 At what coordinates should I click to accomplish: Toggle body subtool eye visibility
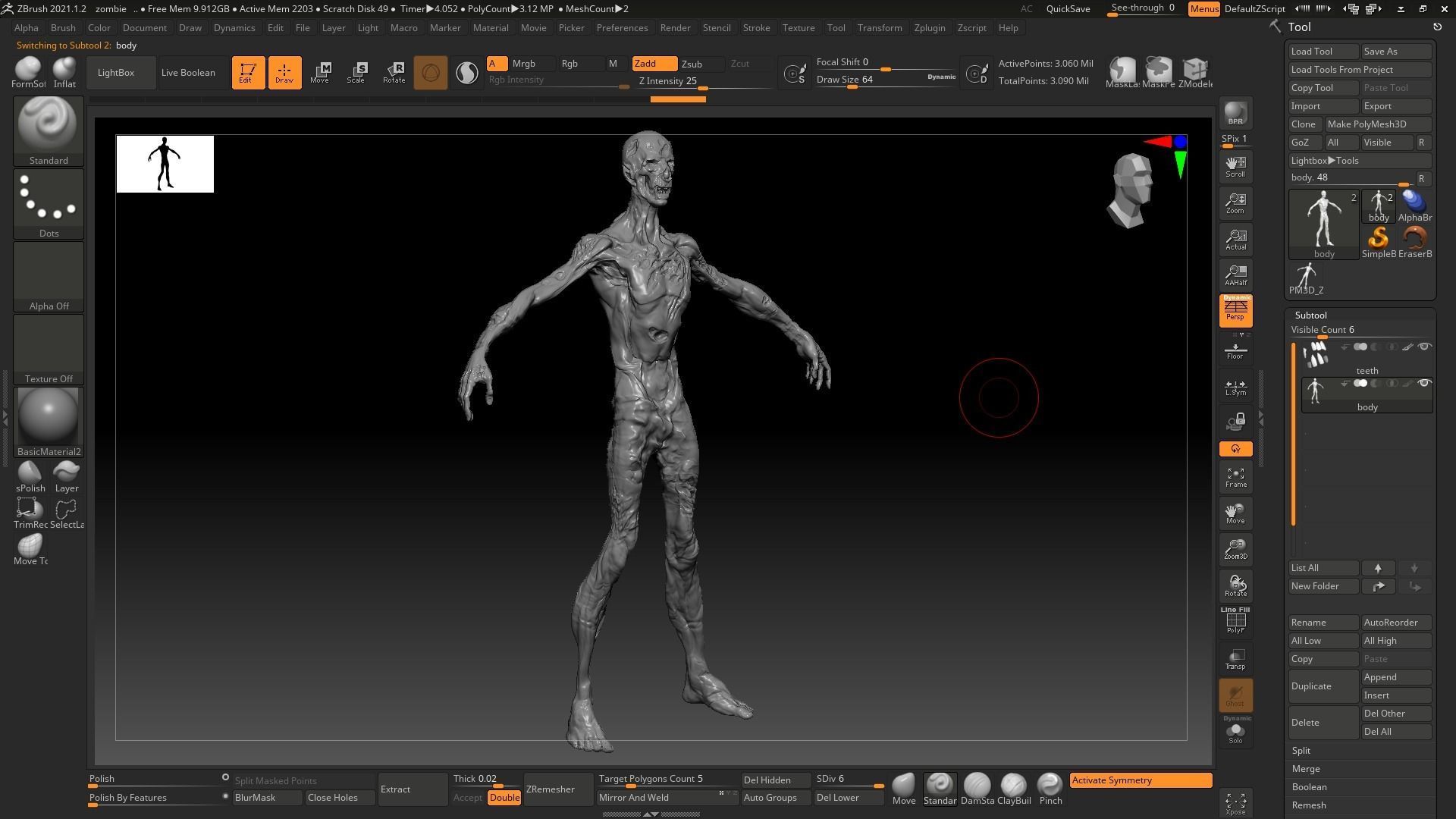(x=1424, y=384)
